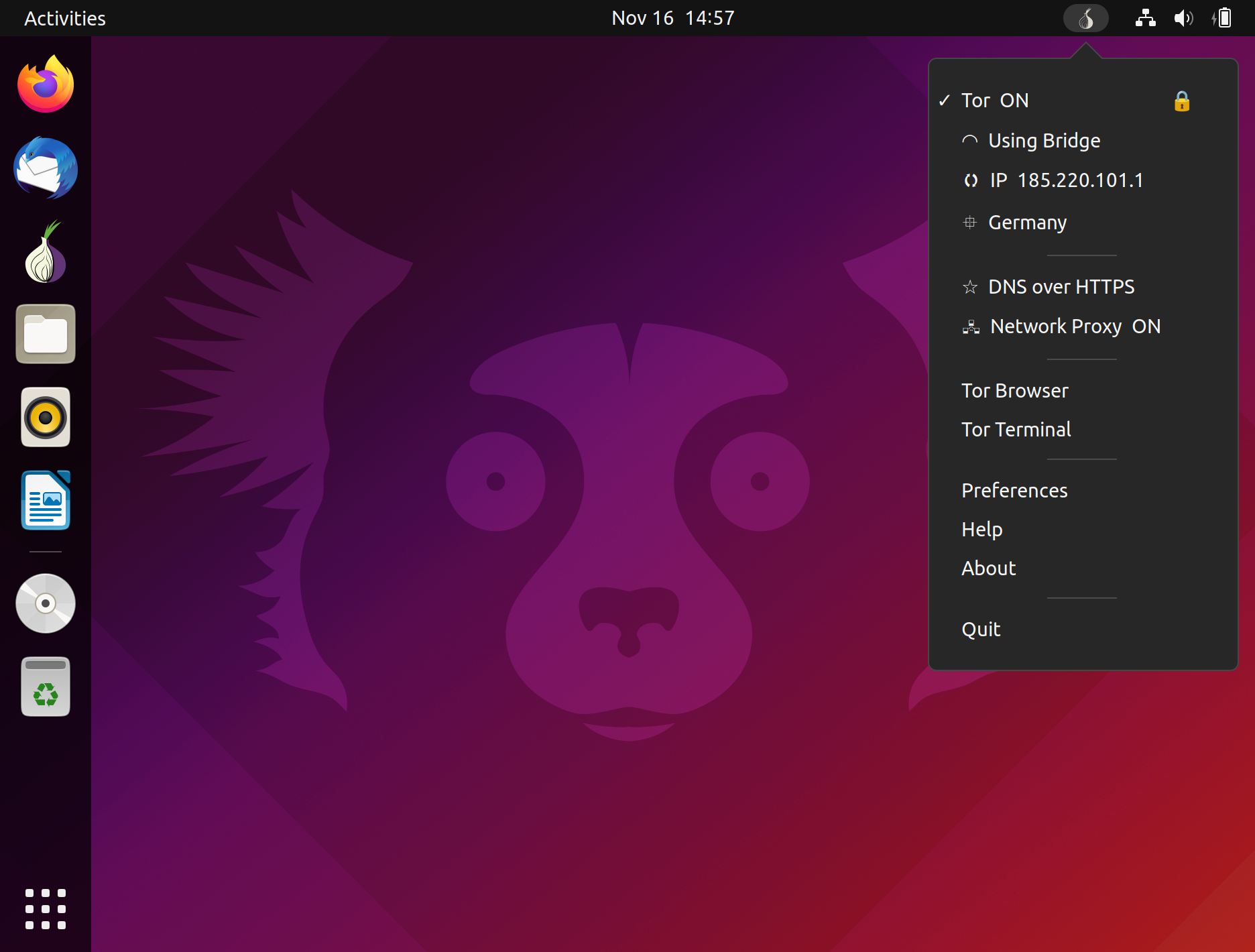Screen dimensions: 1255x952
Task: Open the clock showing Nov 16 14:57
Action: pyautogui.click(x=673, y=18)
